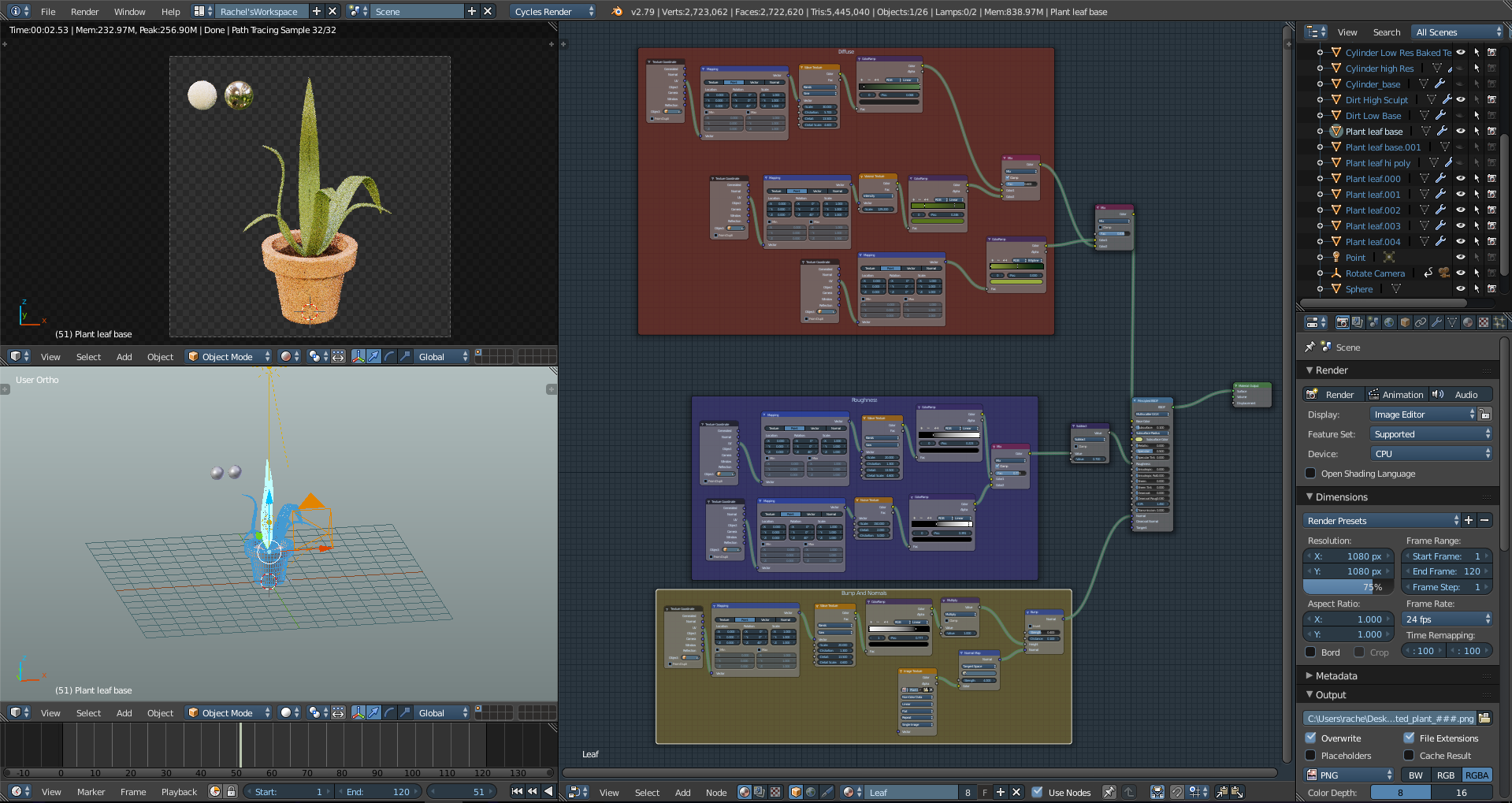Switch to the Animation tab in Render panel
Viewport: 1512px width, 803px height.
[x=1396, y=394]
